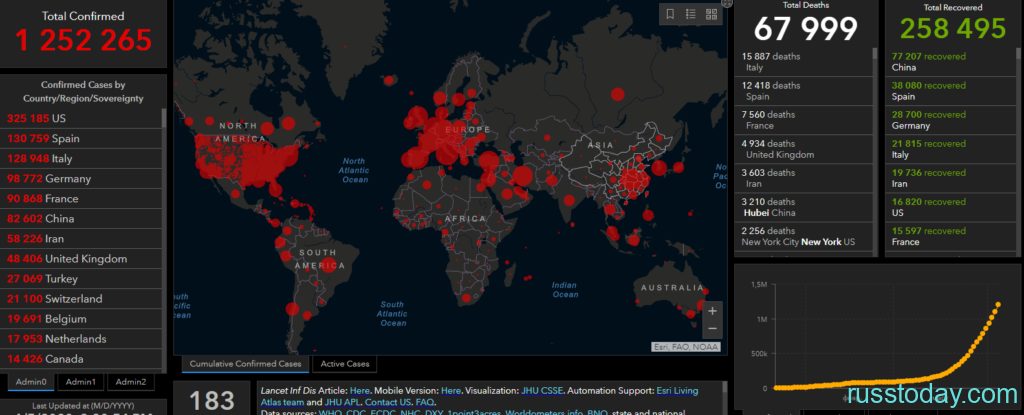The width and height of the screenshot is (1024, 415).
Task: Select 130 759 Spain row
Action: pos(81,139)
